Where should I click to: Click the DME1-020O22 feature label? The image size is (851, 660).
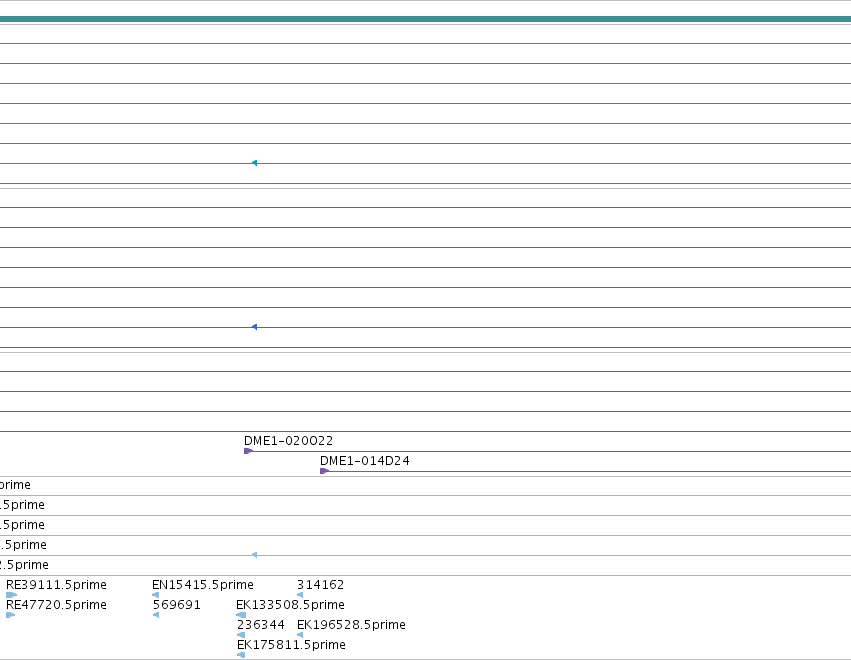point(288,441)
